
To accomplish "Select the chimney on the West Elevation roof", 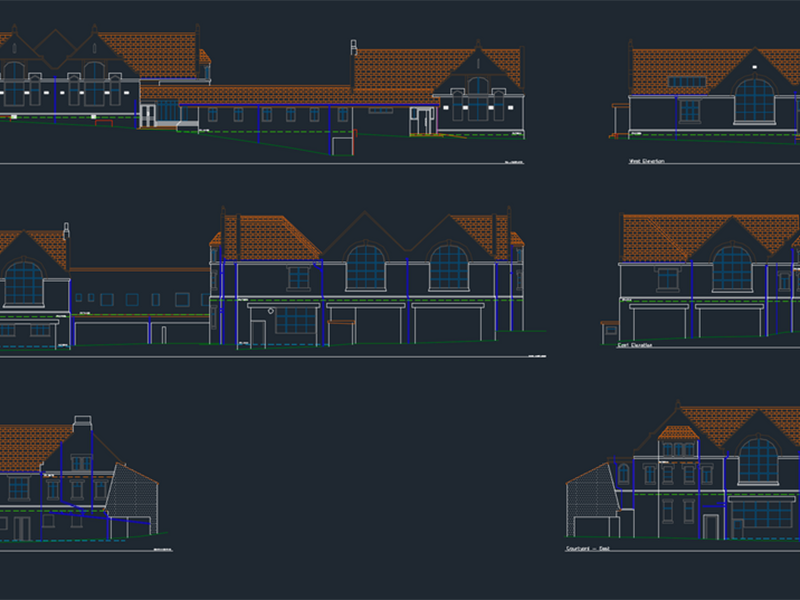I will [x=631, y=45].
